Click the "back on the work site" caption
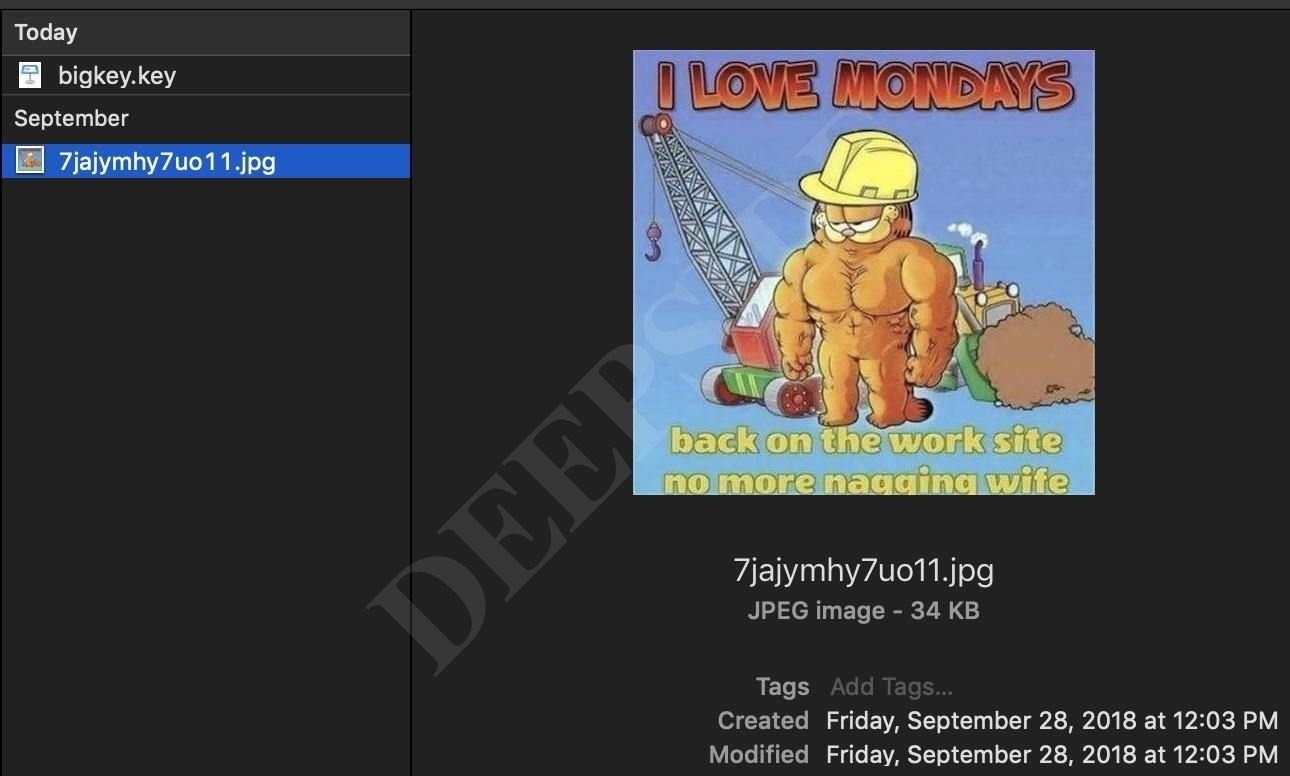The width and height of the screenshot is (1290, 776). (x=865, y=441)
